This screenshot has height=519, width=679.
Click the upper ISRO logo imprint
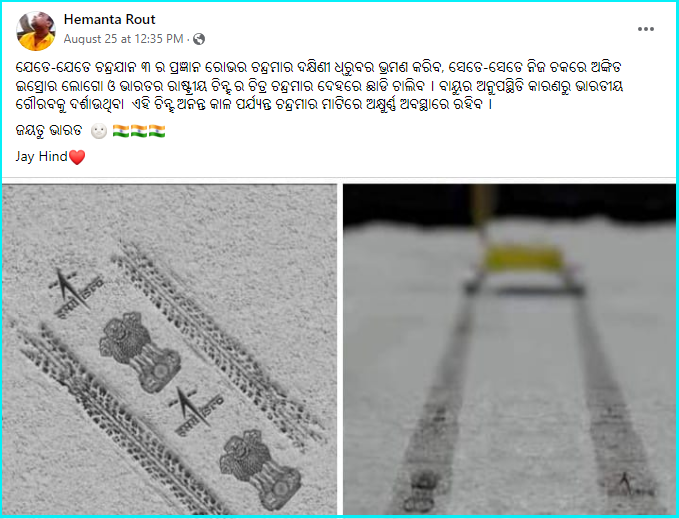tap(75, 293)
